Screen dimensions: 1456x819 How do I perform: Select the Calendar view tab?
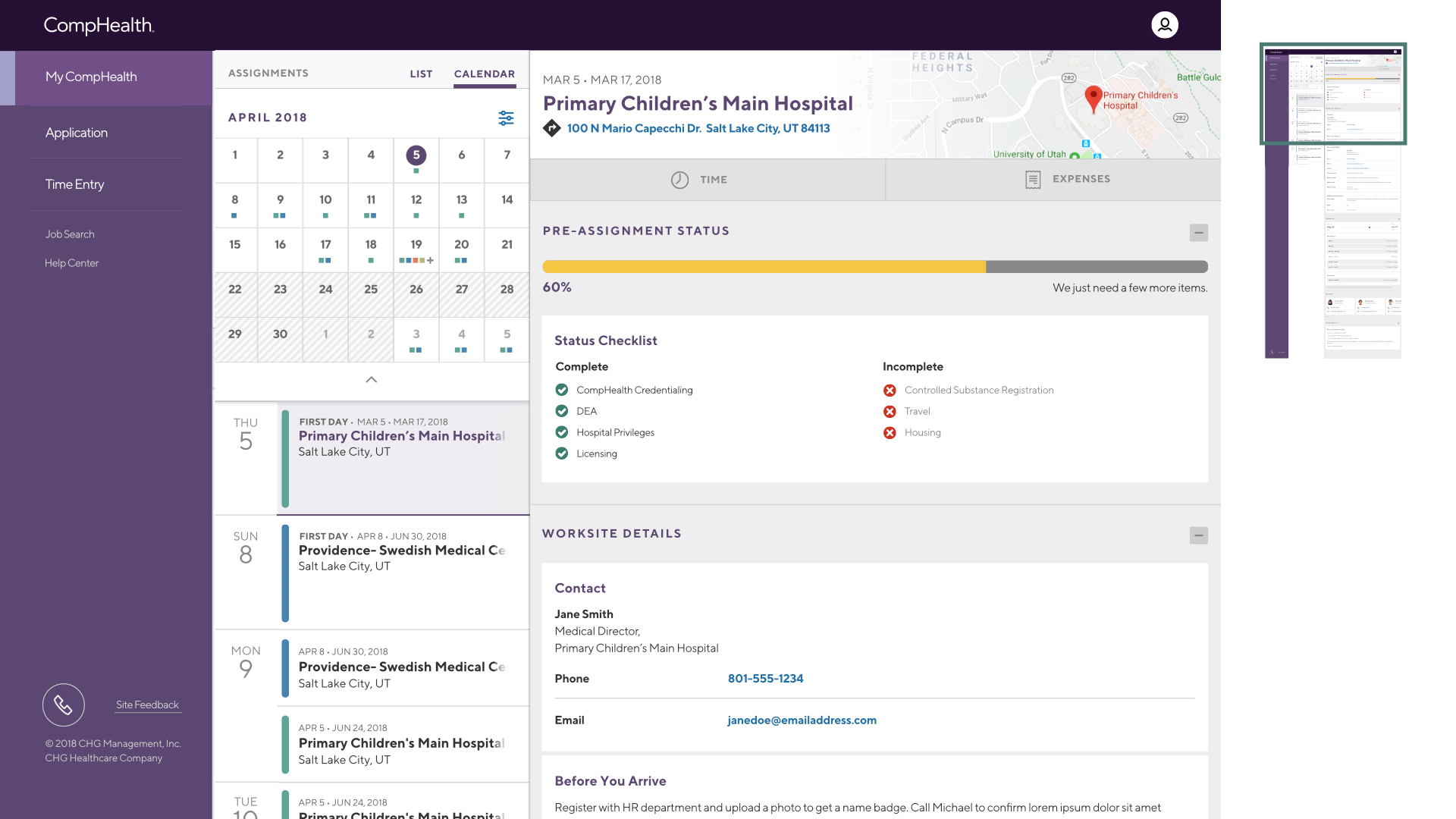click(x=485, y=74)
